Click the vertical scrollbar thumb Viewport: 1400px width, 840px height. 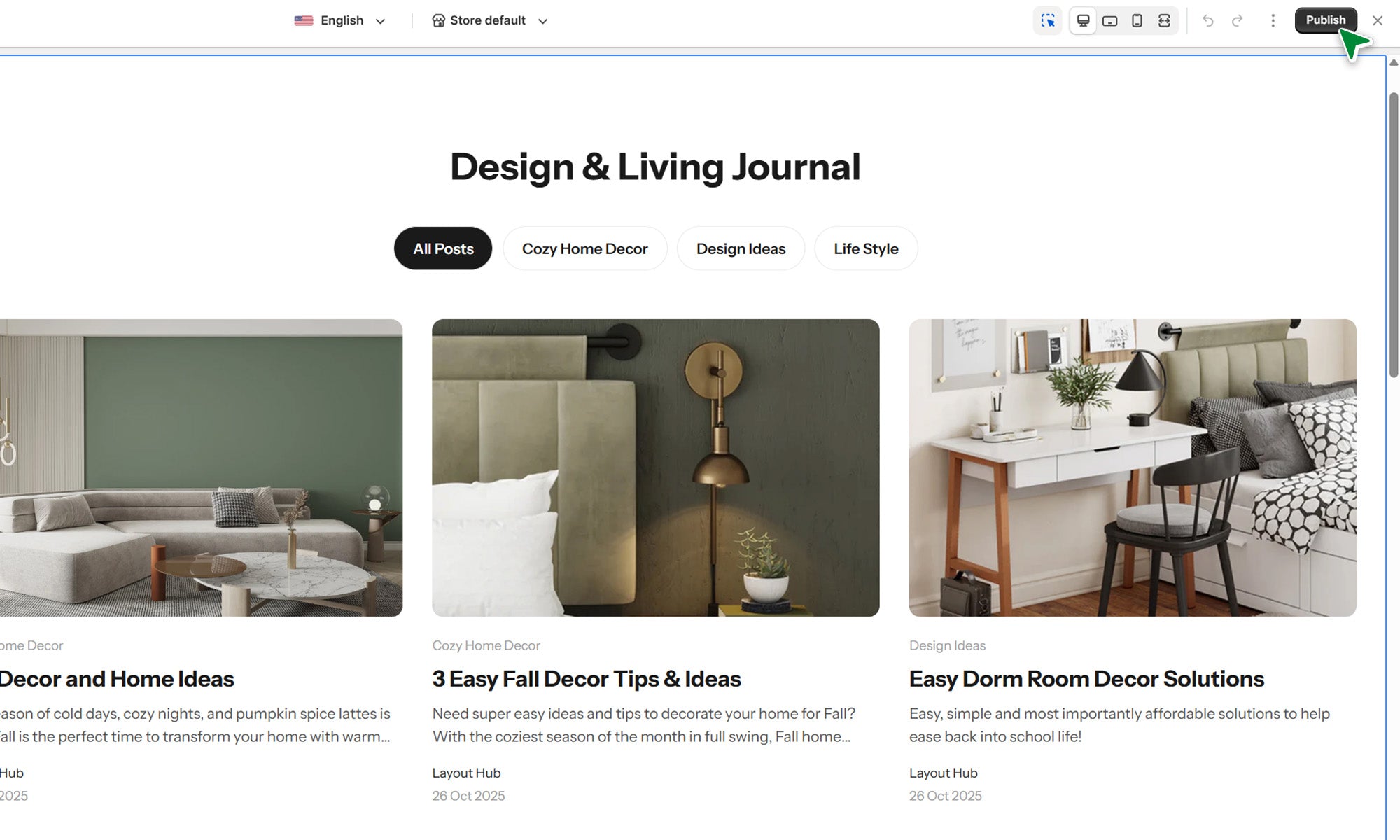pos(1394,234)
